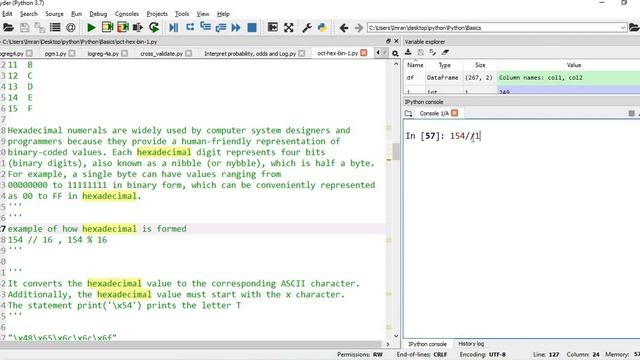Viewport: 640px width, 360px height.
Task: Go back with left arrow icon
Action: (344, 28)
